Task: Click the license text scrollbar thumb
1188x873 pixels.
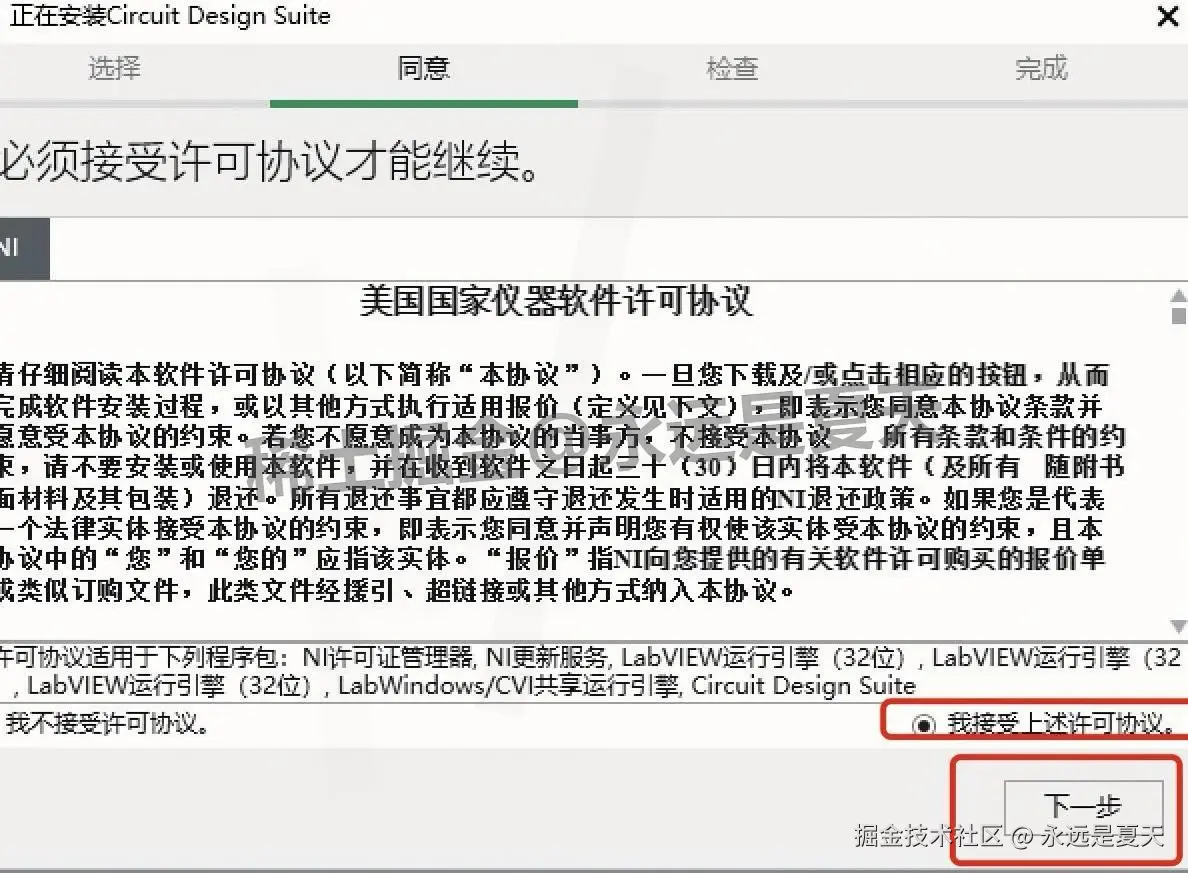Action: tap(1178, 314)
